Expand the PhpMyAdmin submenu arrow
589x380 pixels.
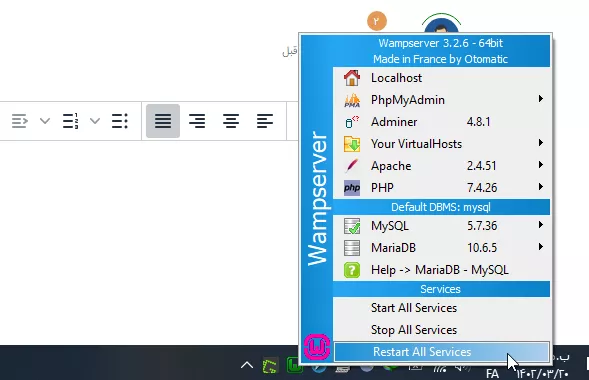coord(541,99)
